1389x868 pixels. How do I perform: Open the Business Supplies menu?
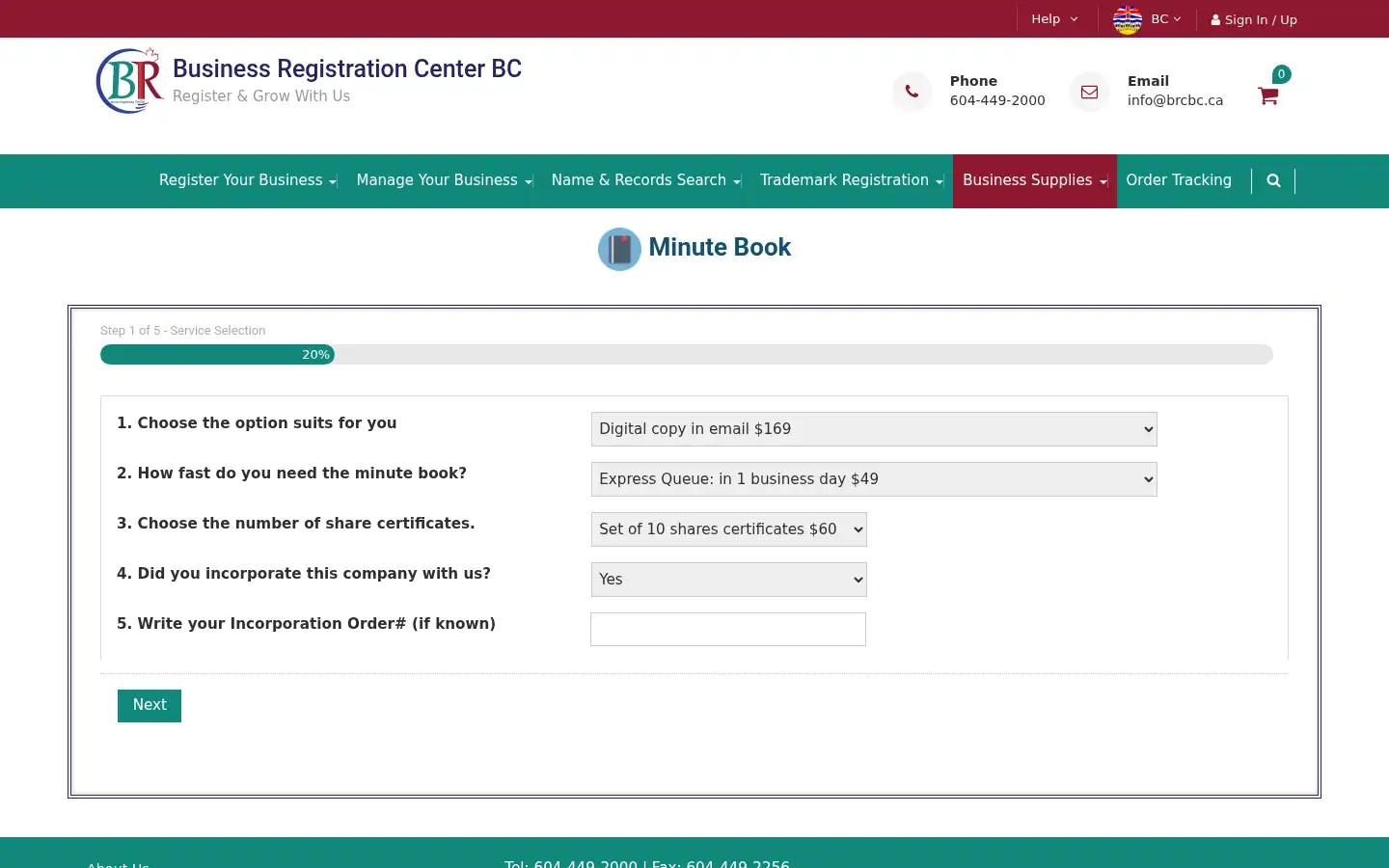pyautogui.click(x=1034, y=180)
